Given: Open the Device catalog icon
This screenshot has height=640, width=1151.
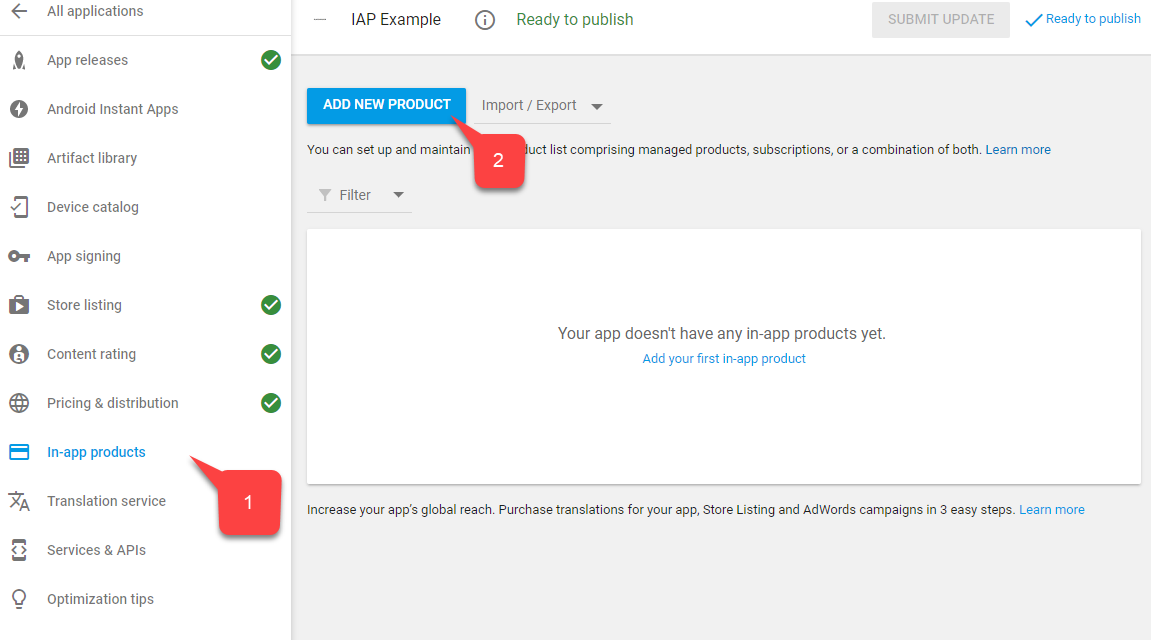Looking at the screenshot, I should tap(18, 207).
